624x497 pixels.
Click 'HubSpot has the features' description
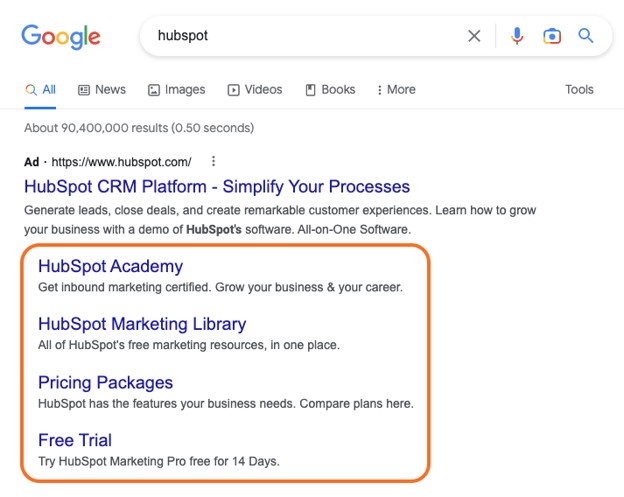pos(226,403)
